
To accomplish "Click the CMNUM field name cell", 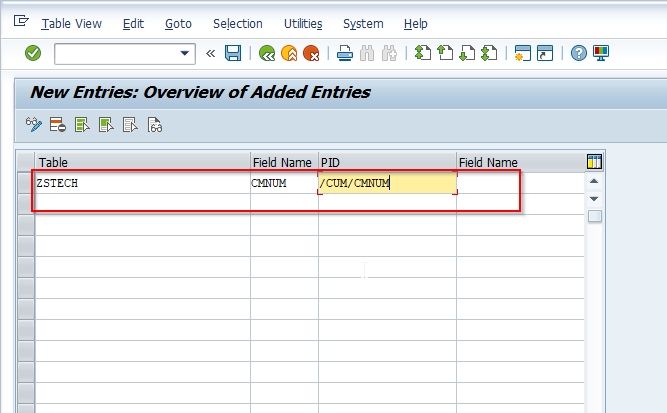I will point(284,183).
